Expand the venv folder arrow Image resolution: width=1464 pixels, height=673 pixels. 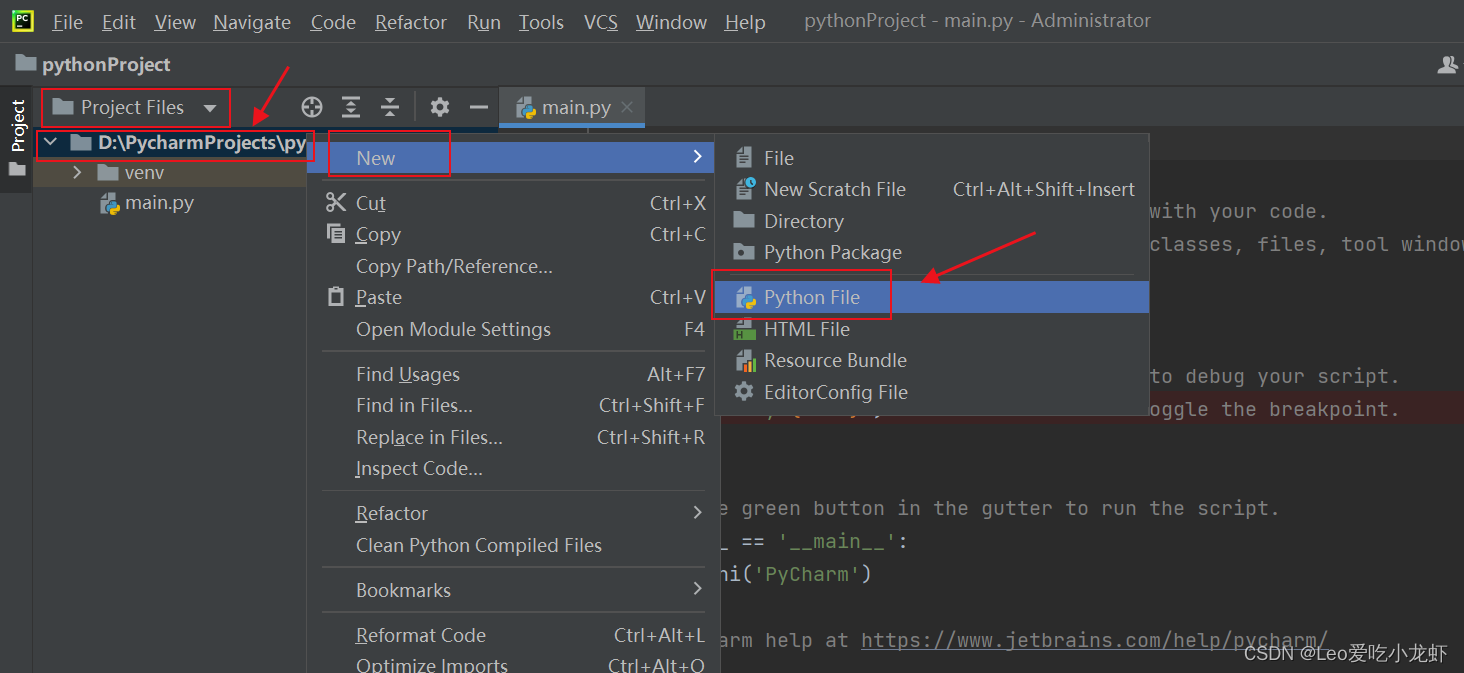coord(77,173)
